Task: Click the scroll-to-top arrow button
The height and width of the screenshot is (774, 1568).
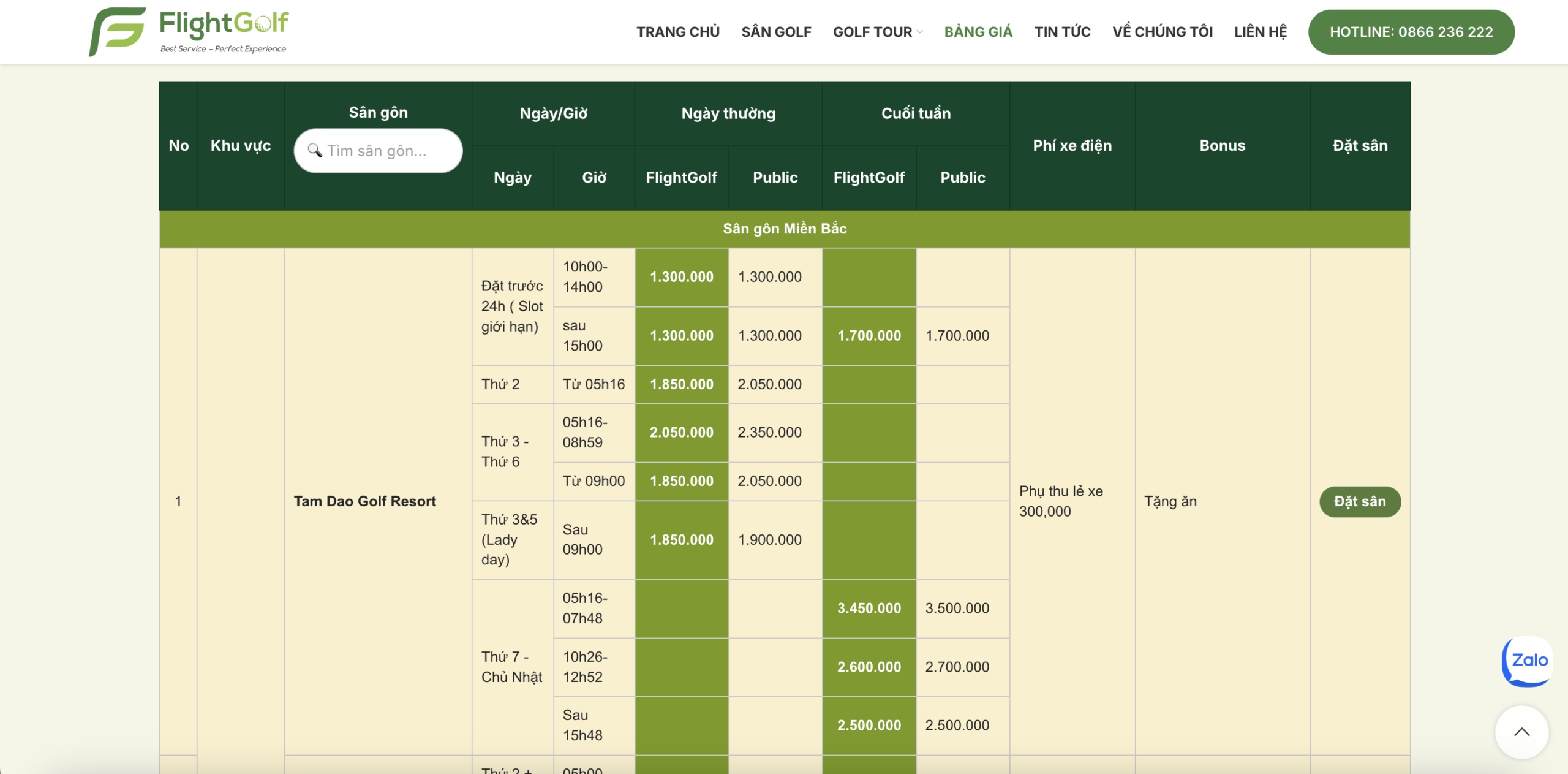Action: coord(1522,732)
